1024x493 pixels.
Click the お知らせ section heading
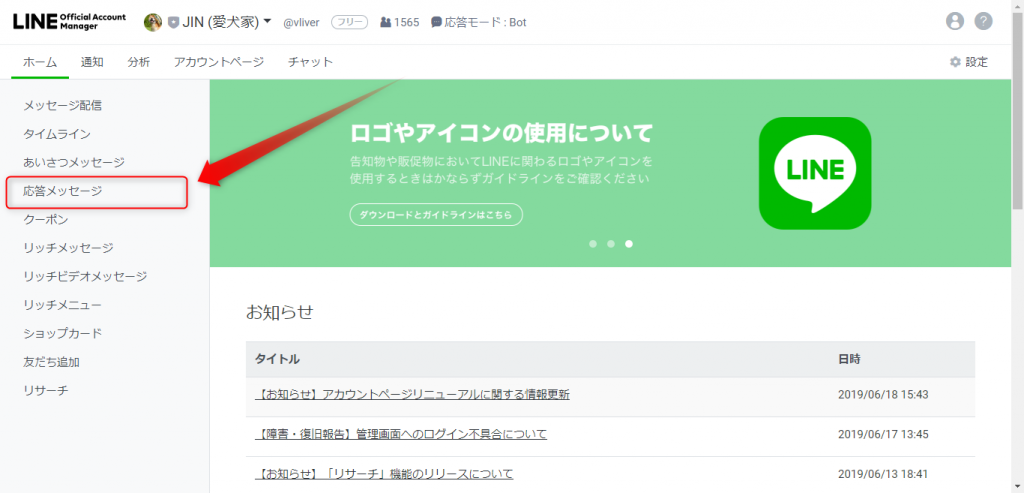pos(280,312)
